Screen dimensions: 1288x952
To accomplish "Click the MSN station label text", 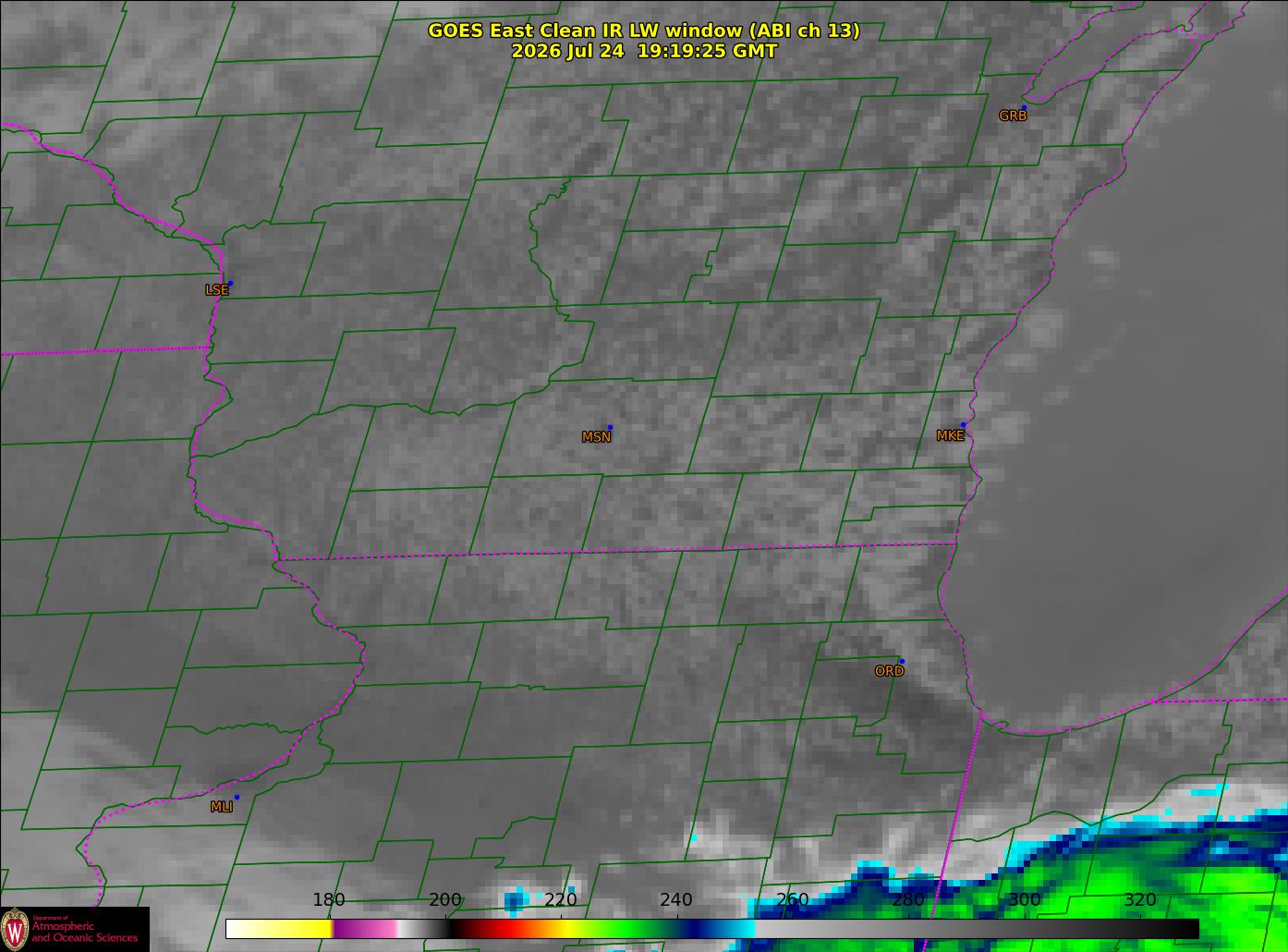I will pos(596,437).
